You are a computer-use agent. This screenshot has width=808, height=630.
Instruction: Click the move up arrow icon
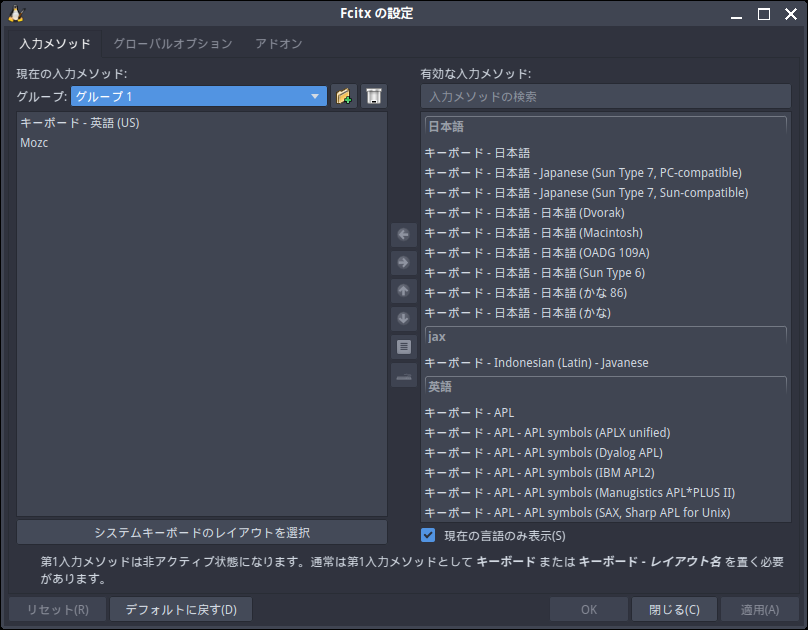click(x=403, y=291)
